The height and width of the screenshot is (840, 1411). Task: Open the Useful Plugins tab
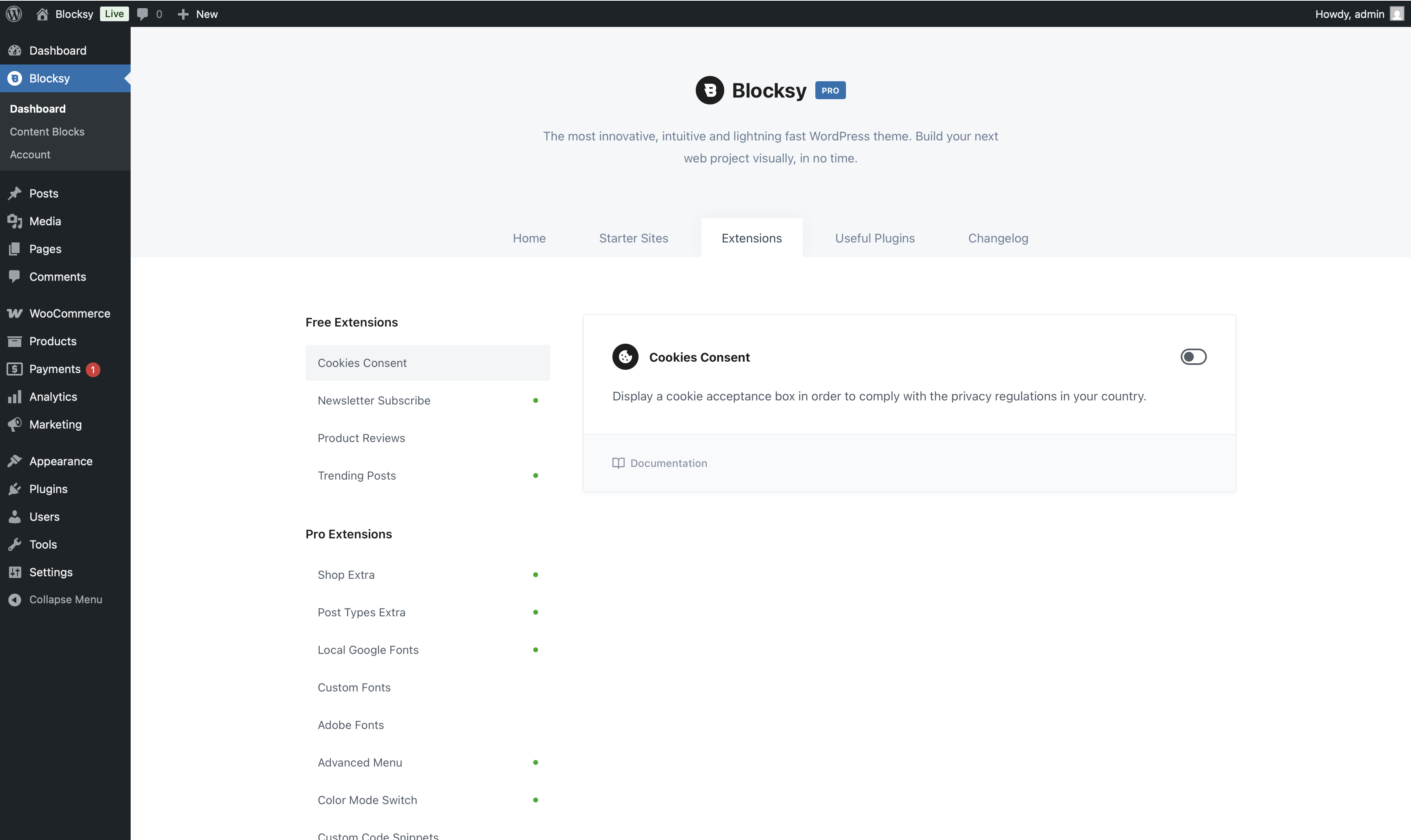[875, 238]
